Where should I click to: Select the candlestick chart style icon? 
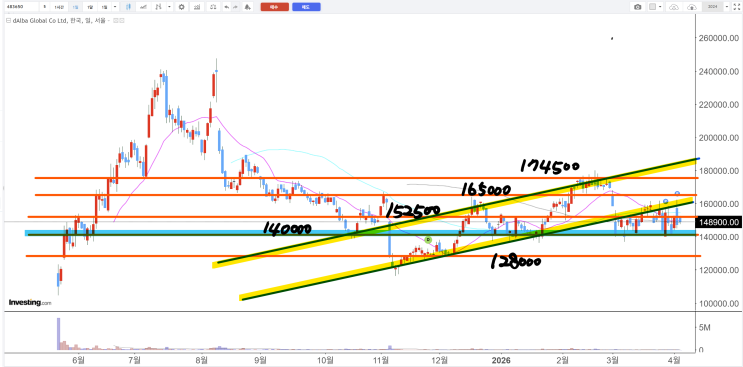point(128,7)
